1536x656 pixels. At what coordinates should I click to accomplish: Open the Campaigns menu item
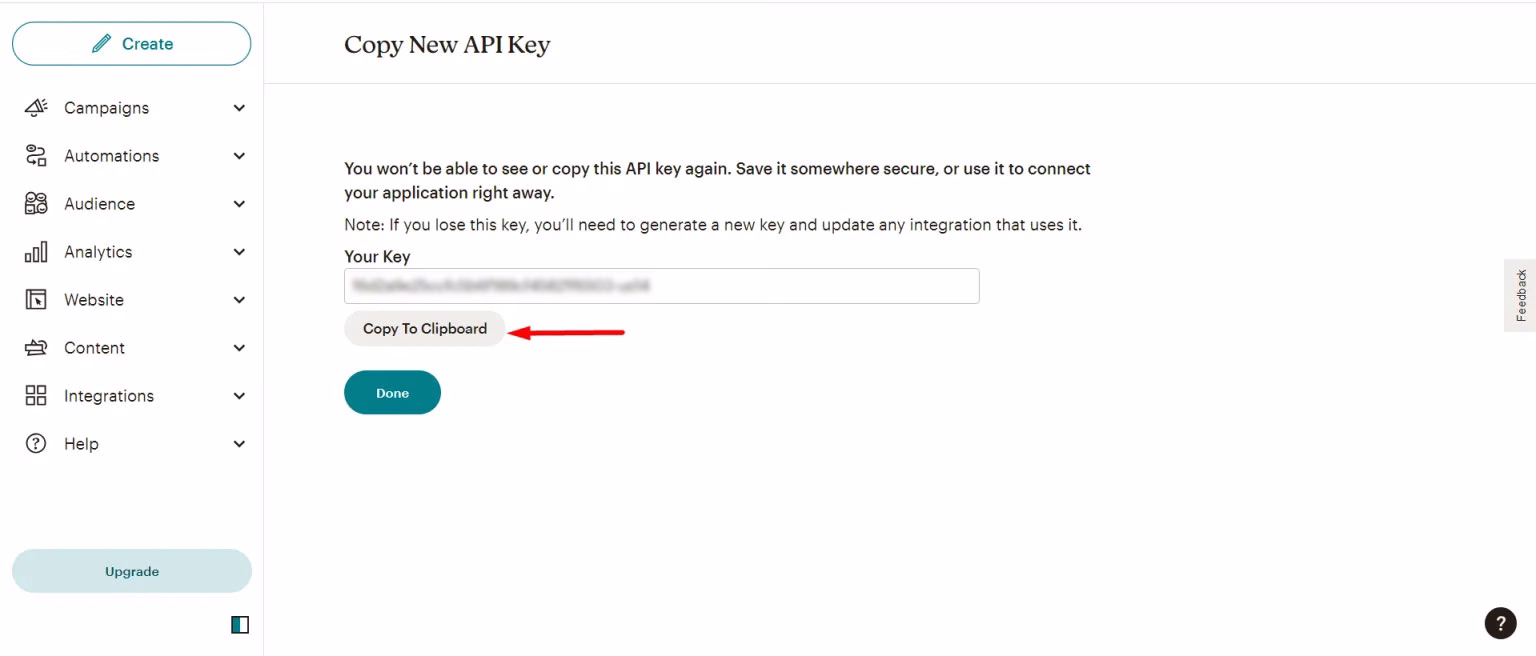pyautogui.click(x=131, y=108)
